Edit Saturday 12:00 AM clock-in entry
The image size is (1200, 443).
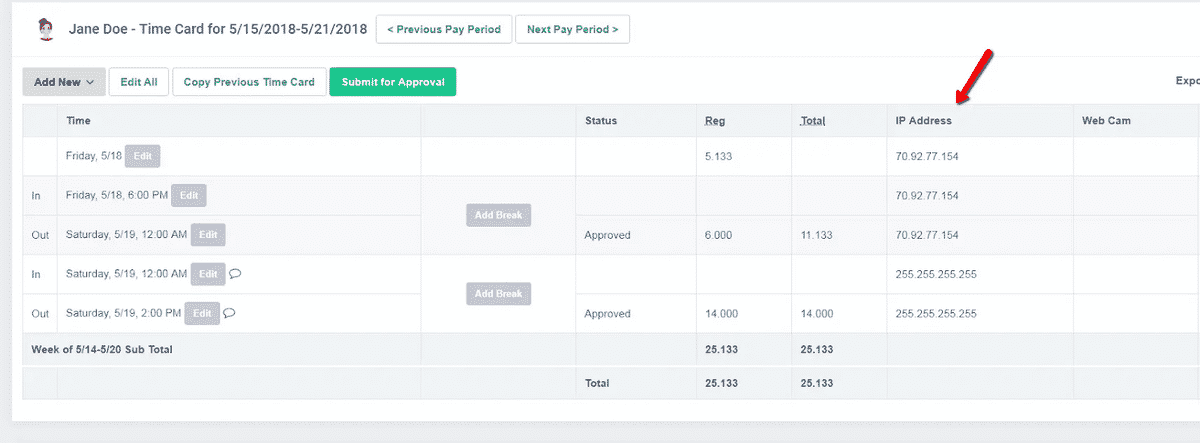coord(206,273)
